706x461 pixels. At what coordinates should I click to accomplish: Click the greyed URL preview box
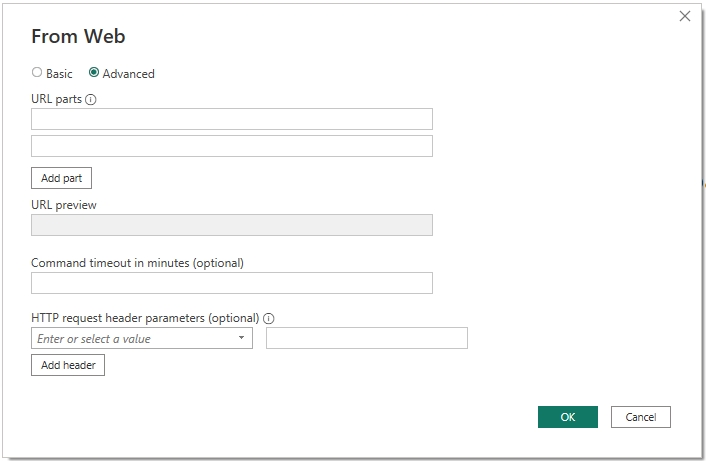coord(232,225)
